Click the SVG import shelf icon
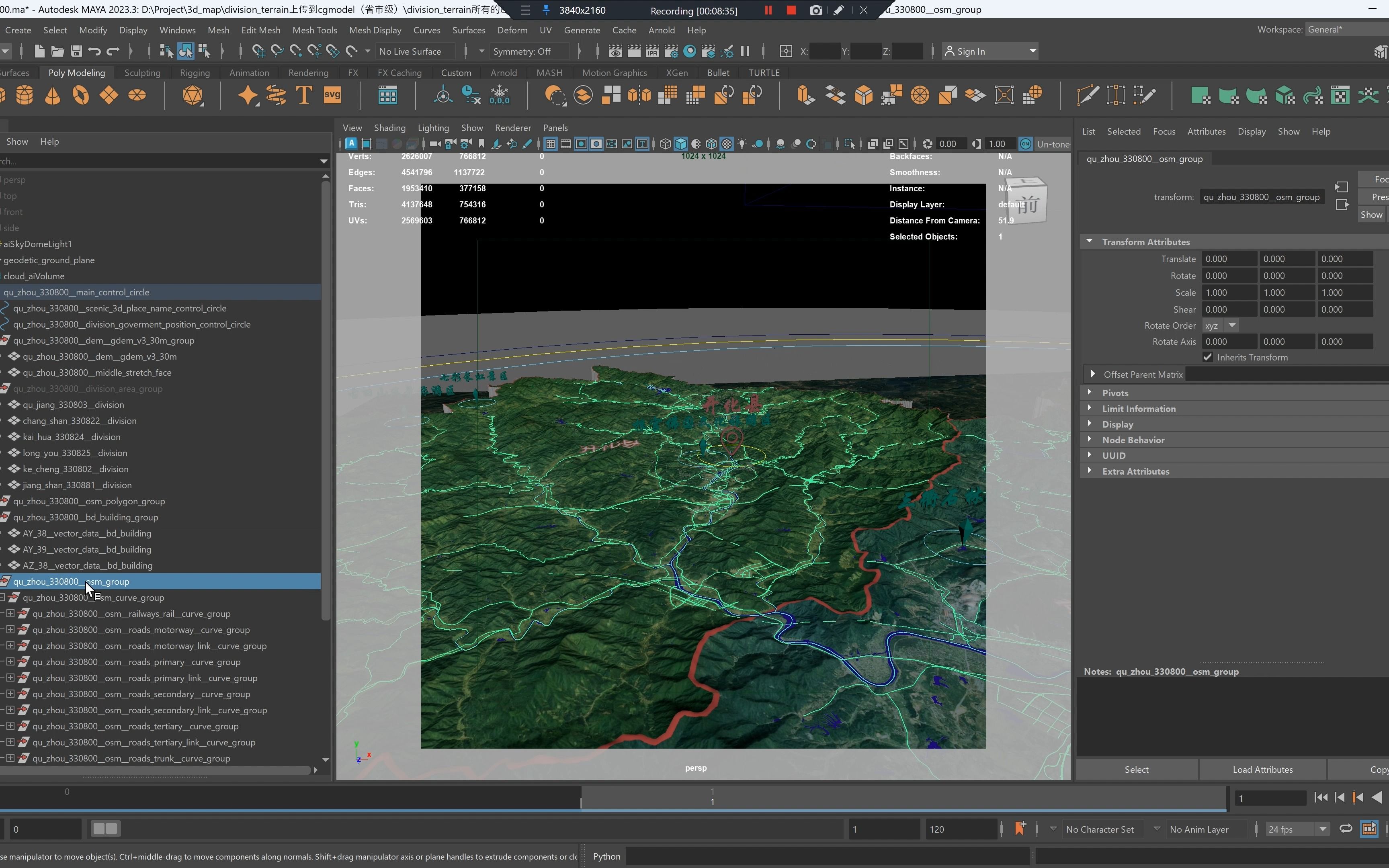The width and height of the screenshot is (1389, 868). [332, 95]
